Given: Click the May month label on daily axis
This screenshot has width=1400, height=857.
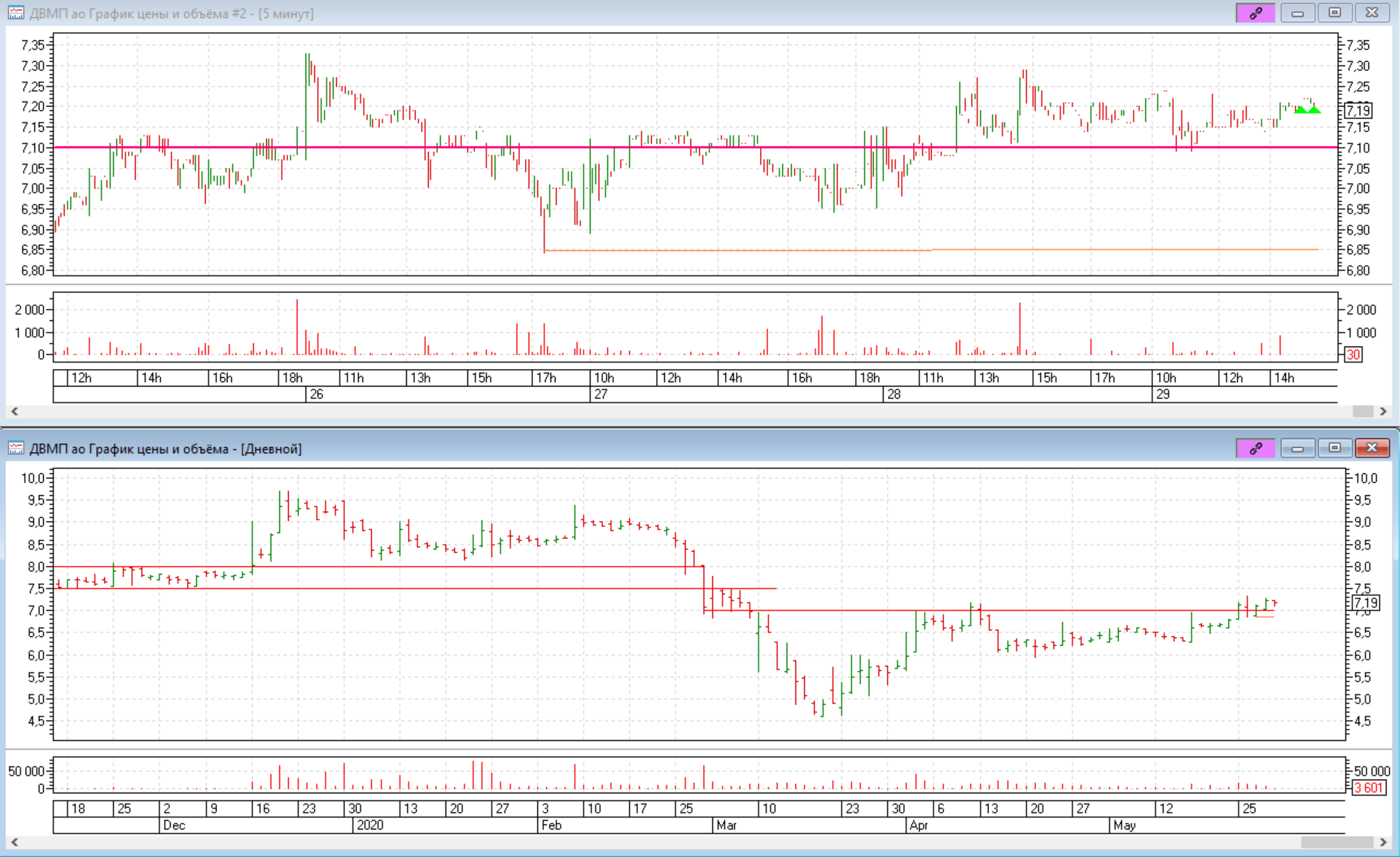Looking at the screenshot, I should pyautogui.click(x=1124, y=825).
